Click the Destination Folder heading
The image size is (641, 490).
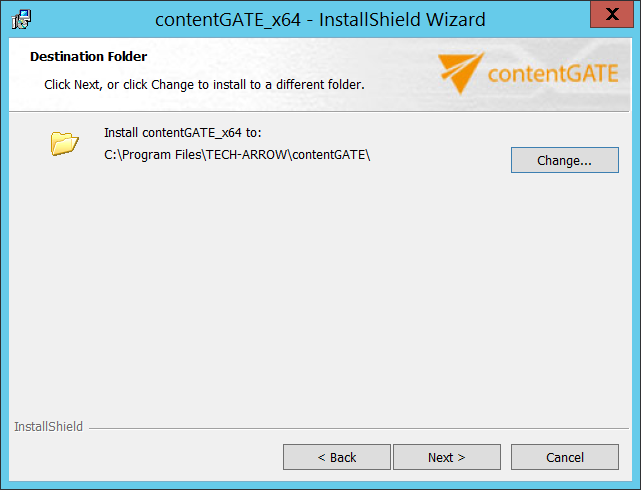click(88, 57)
